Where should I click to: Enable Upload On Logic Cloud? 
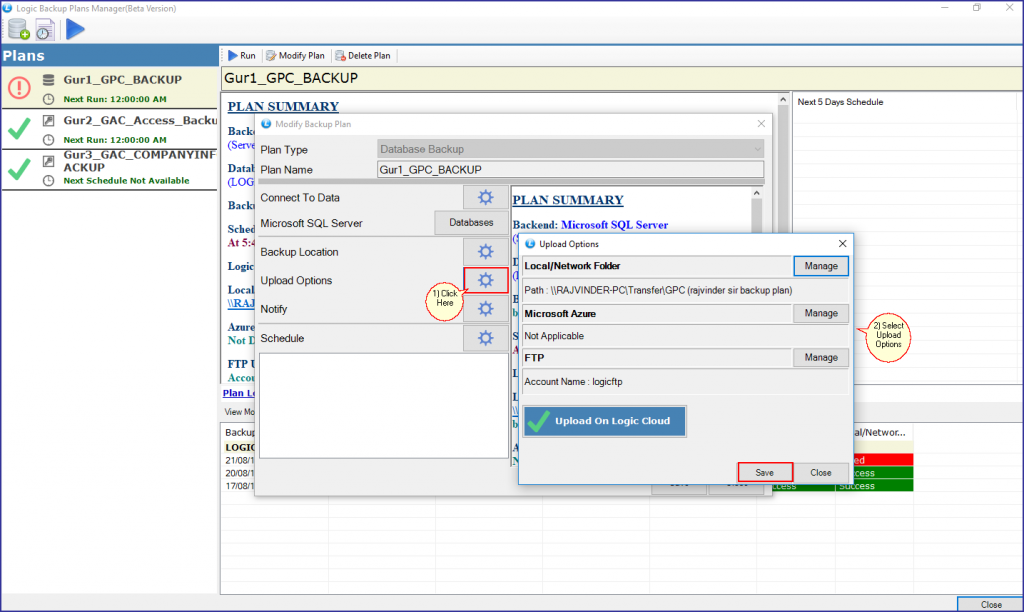(x=604, y=421)
